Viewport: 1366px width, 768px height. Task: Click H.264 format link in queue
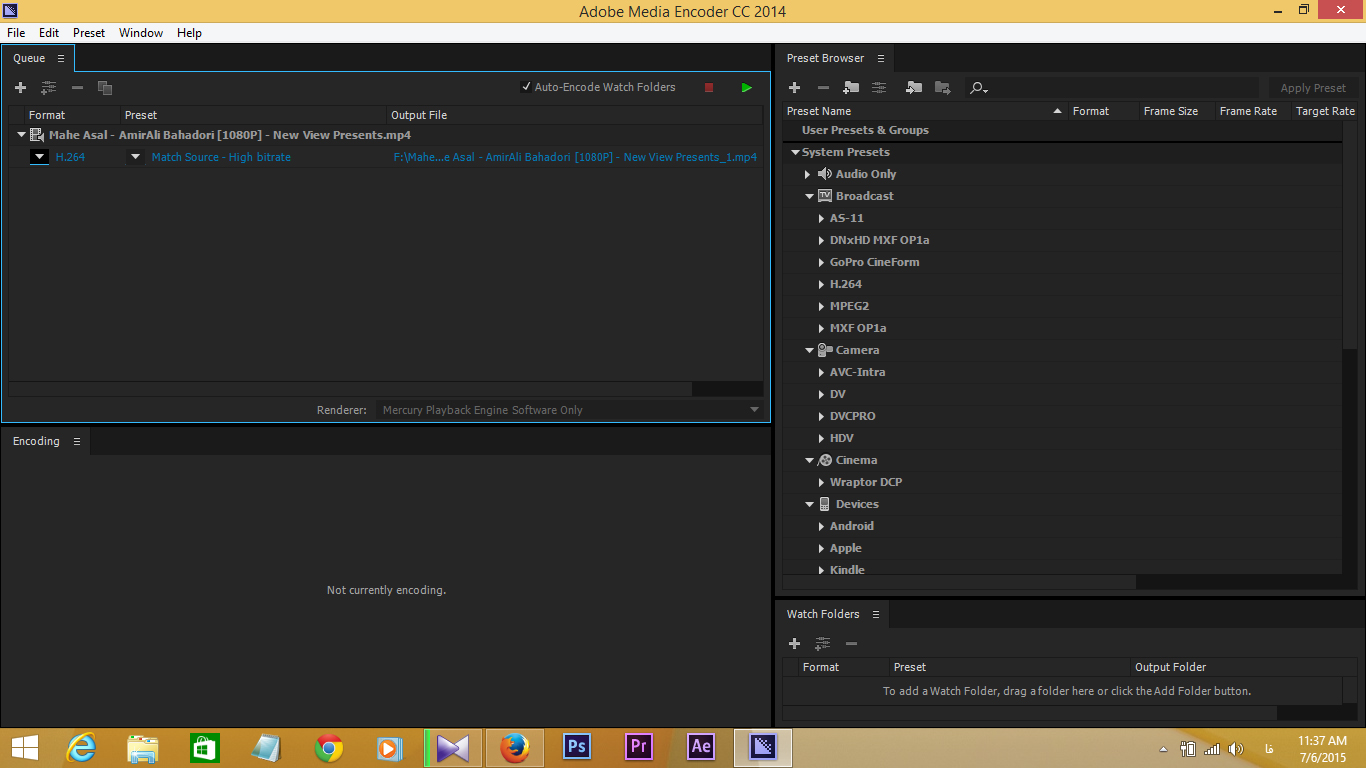(70, 157)
